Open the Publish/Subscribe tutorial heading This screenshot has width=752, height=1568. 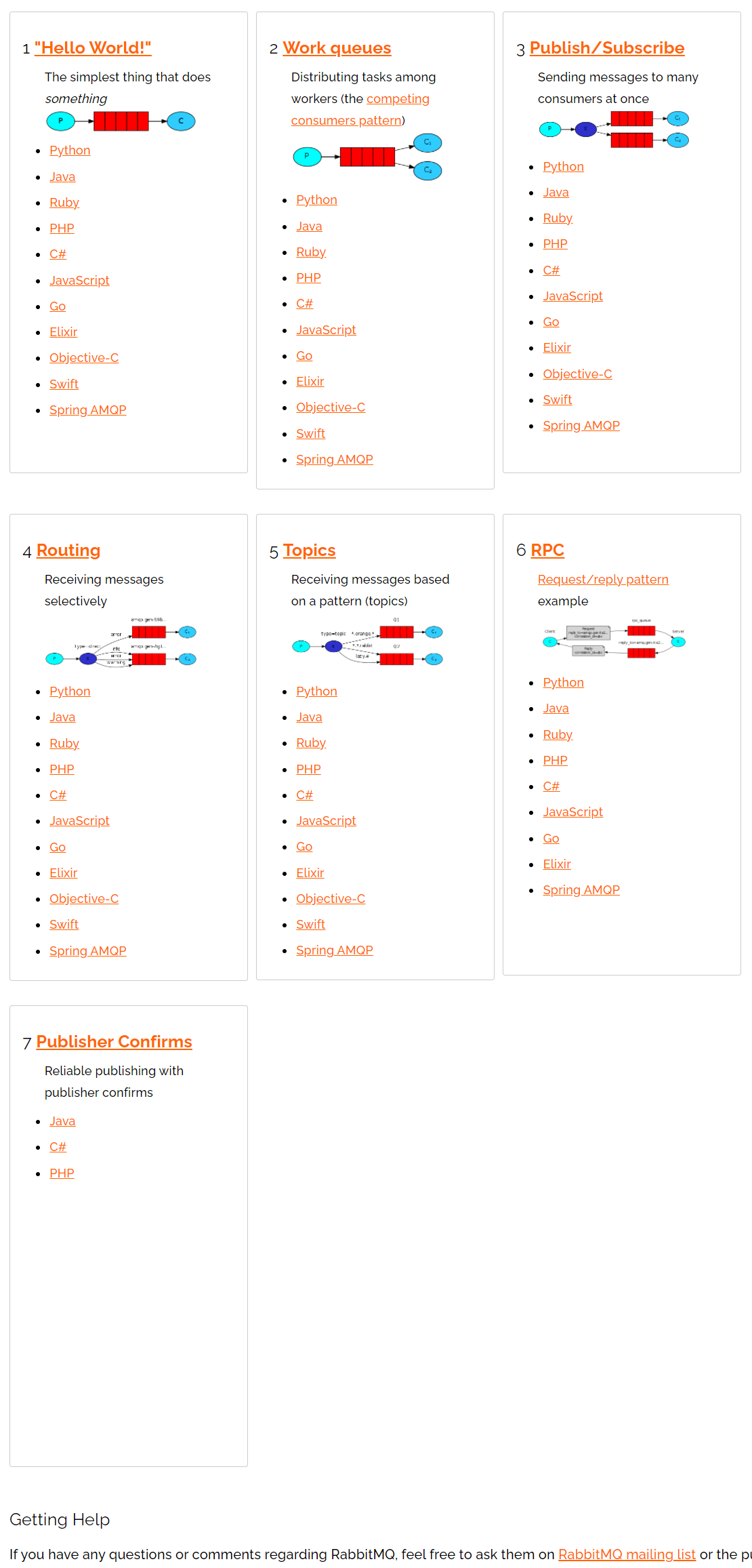coord(607,48)
